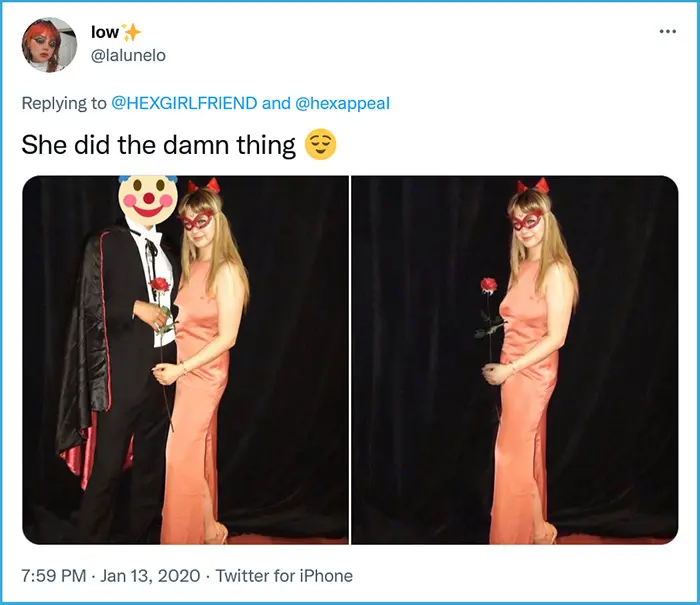Visit the @lalunelo handle
Viewport: 700px width, 605px height.
(x=129, y=56)
